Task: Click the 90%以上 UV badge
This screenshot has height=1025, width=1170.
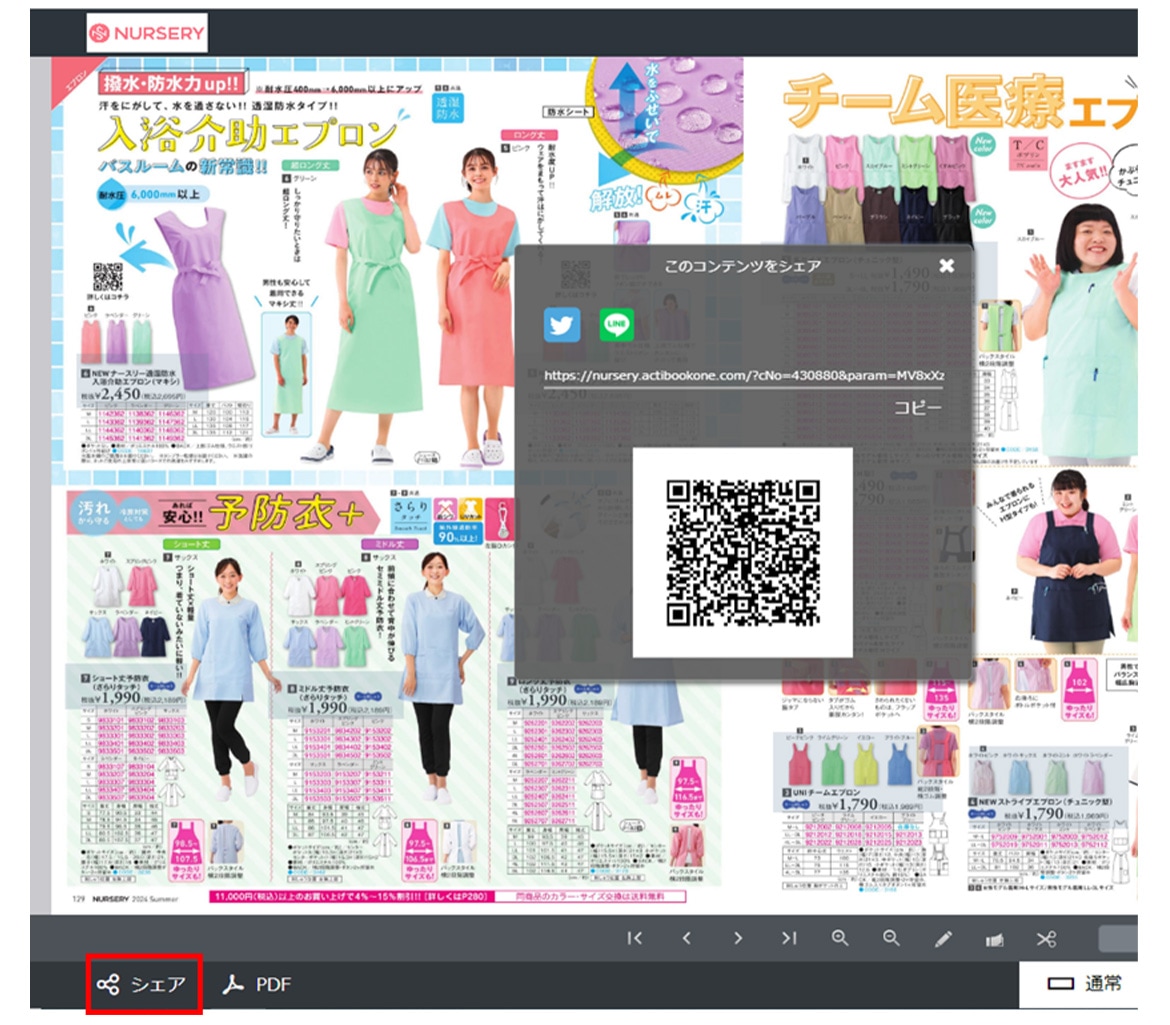Action: (457, 533)
